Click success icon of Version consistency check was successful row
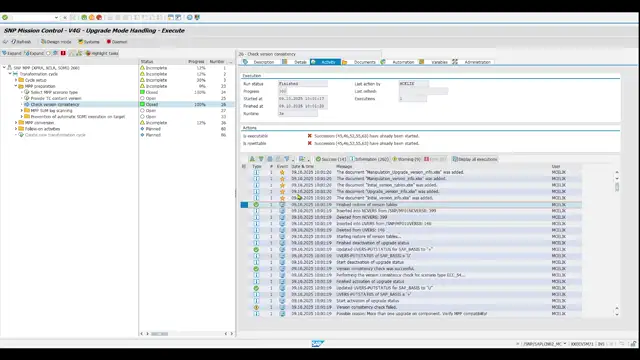The width and height of the screenshot is (640, 360). (256, 269)
